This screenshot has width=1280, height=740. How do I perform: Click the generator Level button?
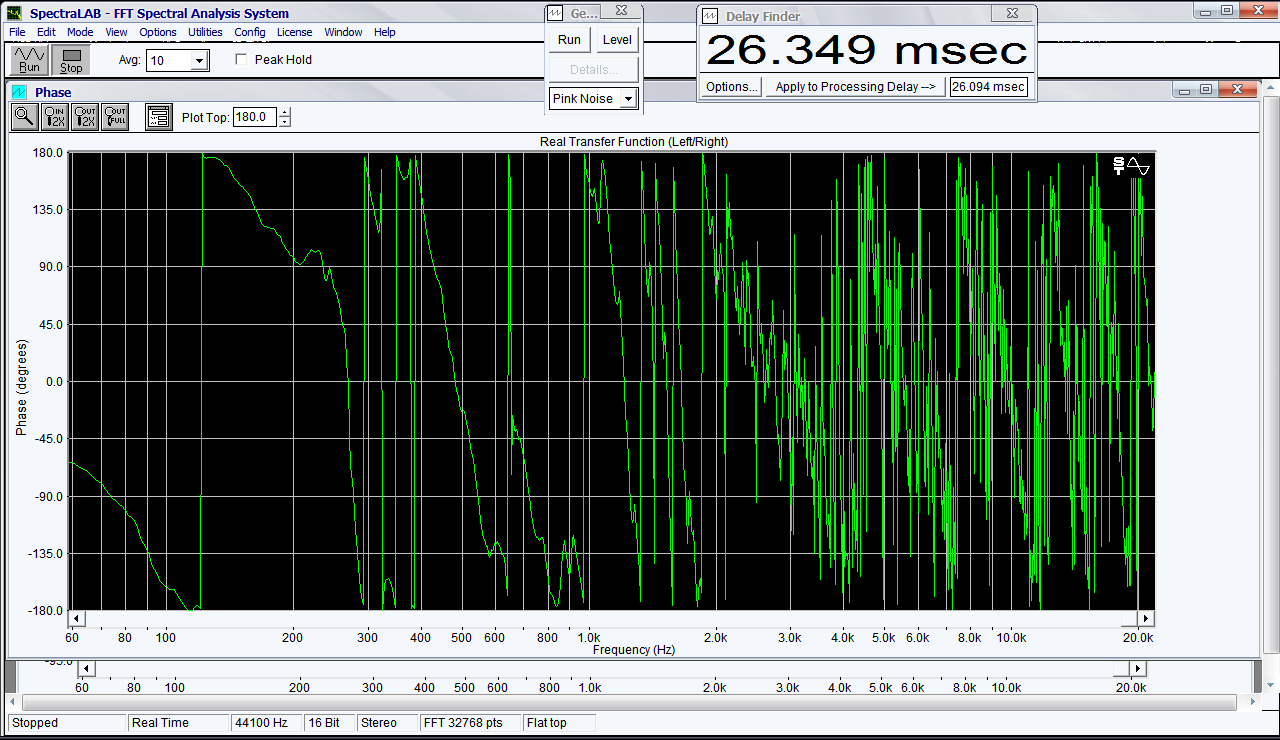[x=617, y=40]
